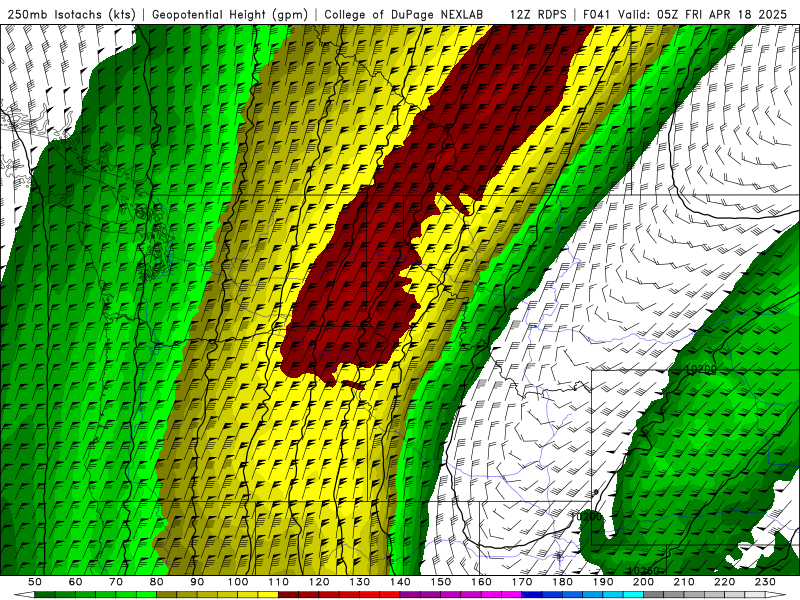
Task: Click the 140 label on the color bar
Action: pyautogui.click(x=400, y=582)
